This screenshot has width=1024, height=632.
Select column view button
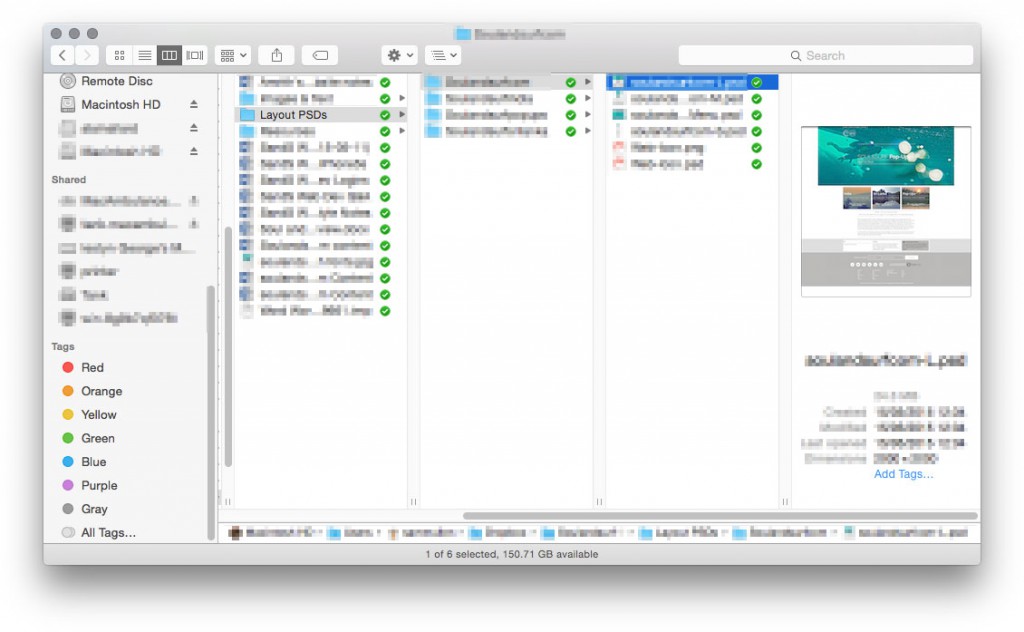pos(169,55)
